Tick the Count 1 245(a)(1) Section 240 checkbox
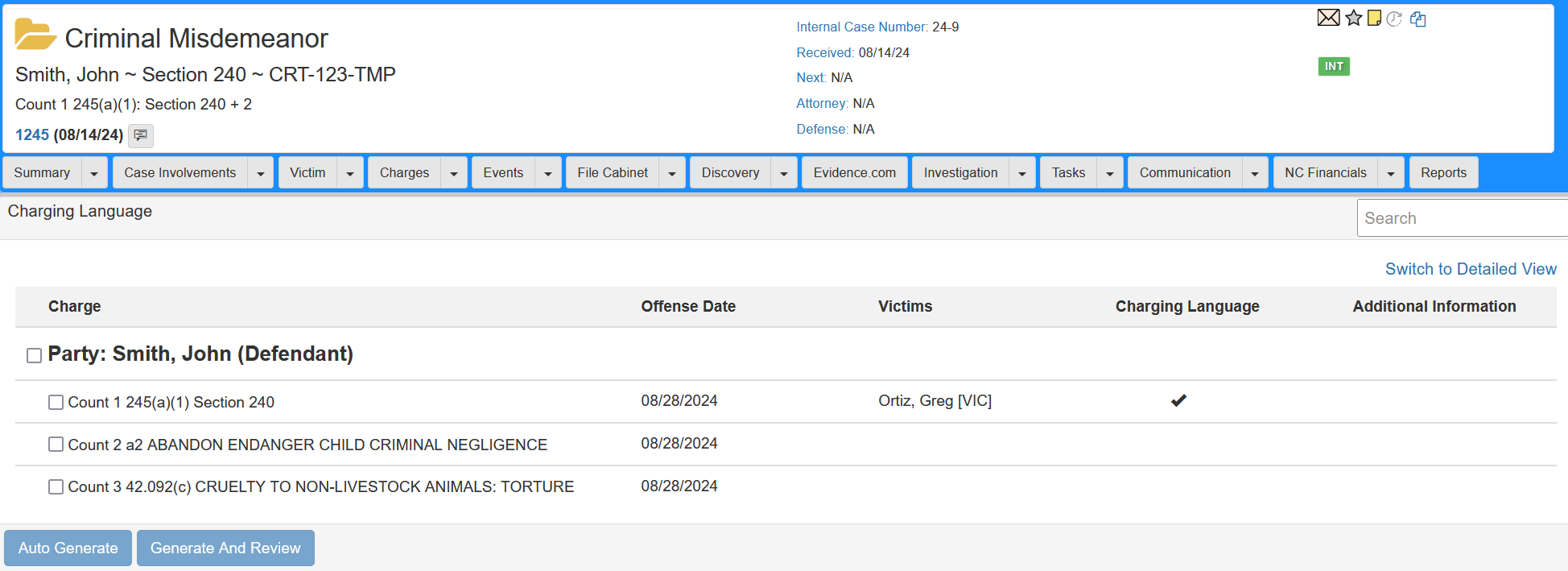Viewport: 1568px width, 571px height. pos(56,402)
